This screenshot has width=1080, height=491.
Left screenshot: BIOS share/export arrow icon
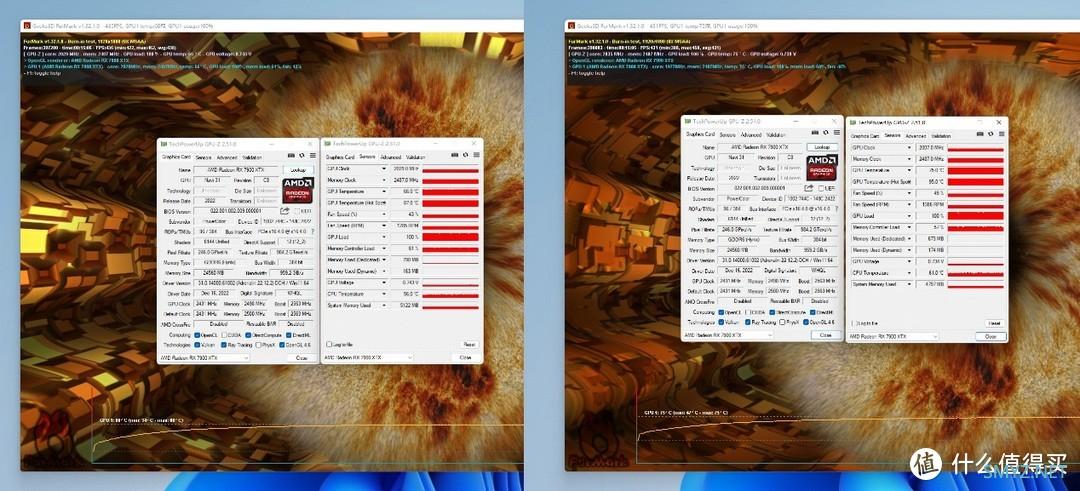[284, 211]
